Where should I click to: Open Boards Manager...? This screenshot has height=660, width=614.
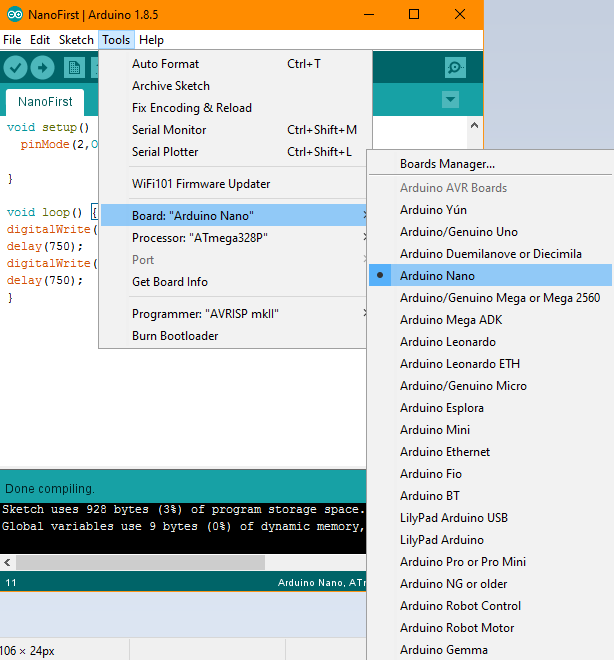coord(490,164)
